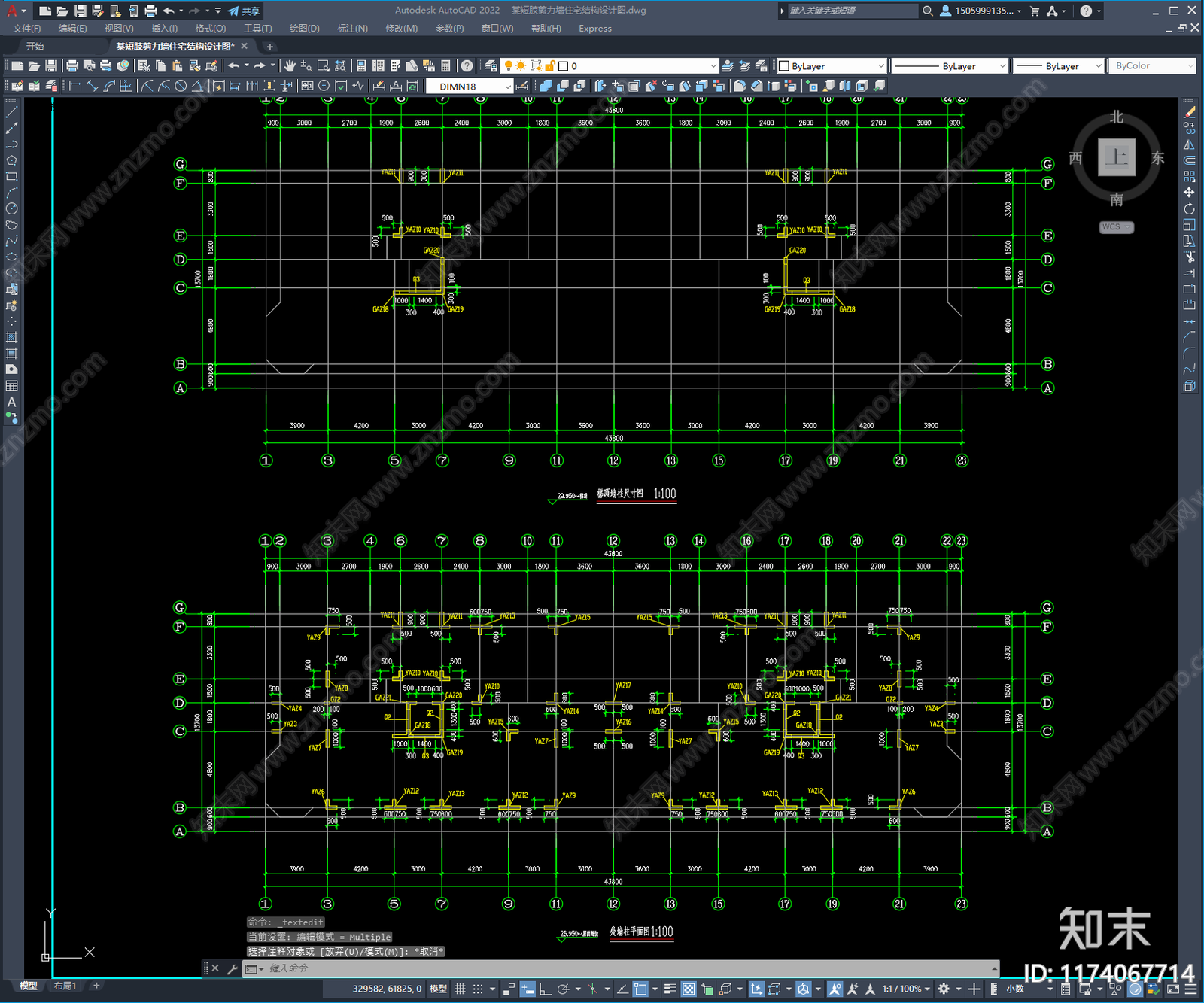Click the Save icon in quick access toolbar
The image size is (1204, 1003).
tap(80, 11)
